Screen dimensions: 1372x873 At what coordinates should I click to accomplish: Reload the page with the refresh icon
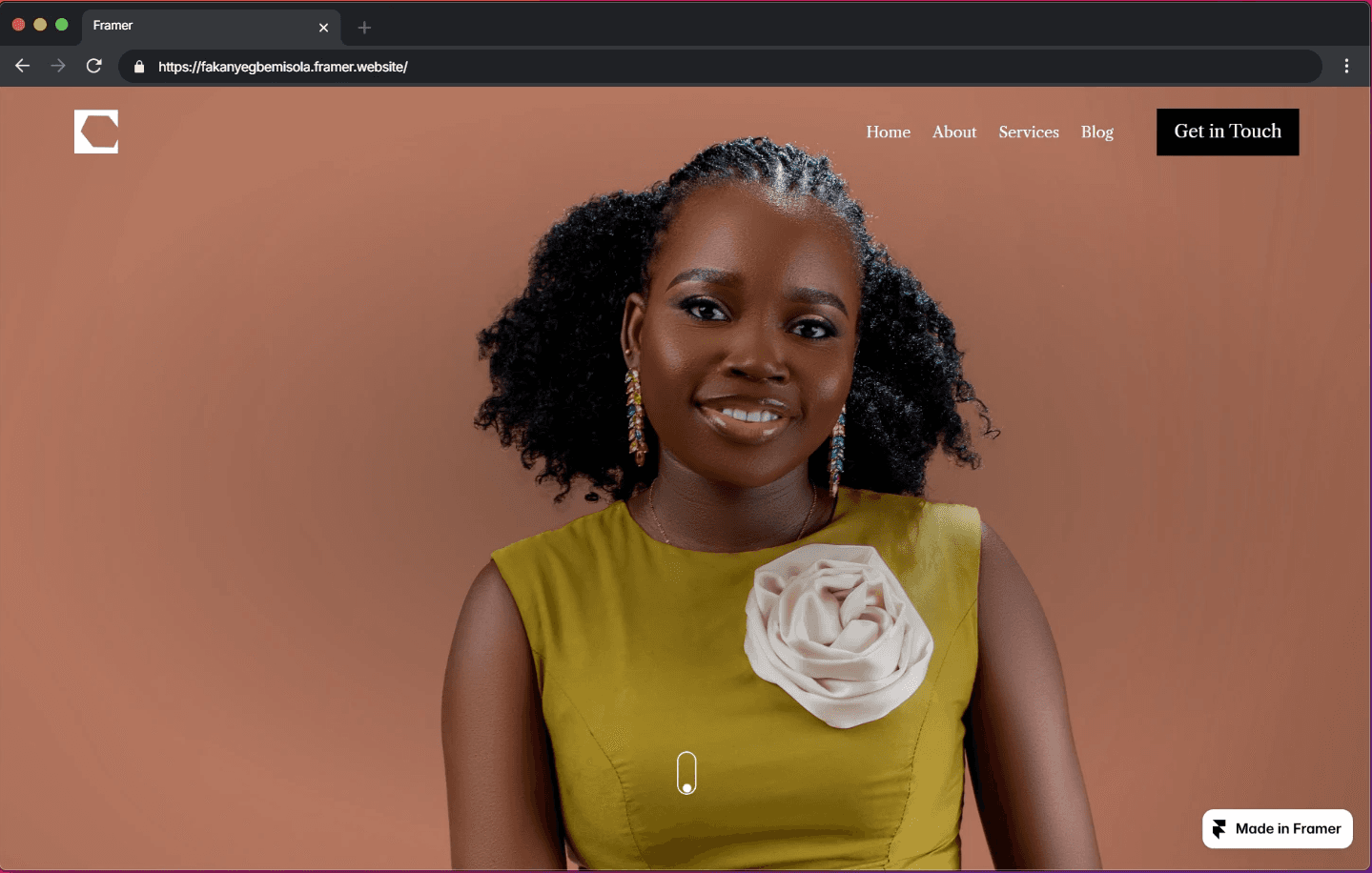(93, 66)
